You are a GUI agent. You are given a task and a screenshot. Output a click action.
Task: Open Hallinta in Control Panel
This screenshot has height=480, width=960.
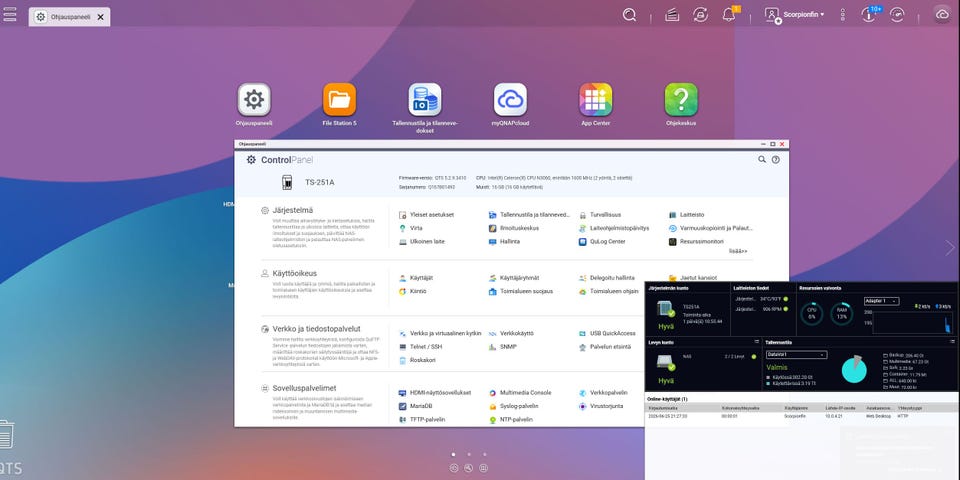coord(504,241)
